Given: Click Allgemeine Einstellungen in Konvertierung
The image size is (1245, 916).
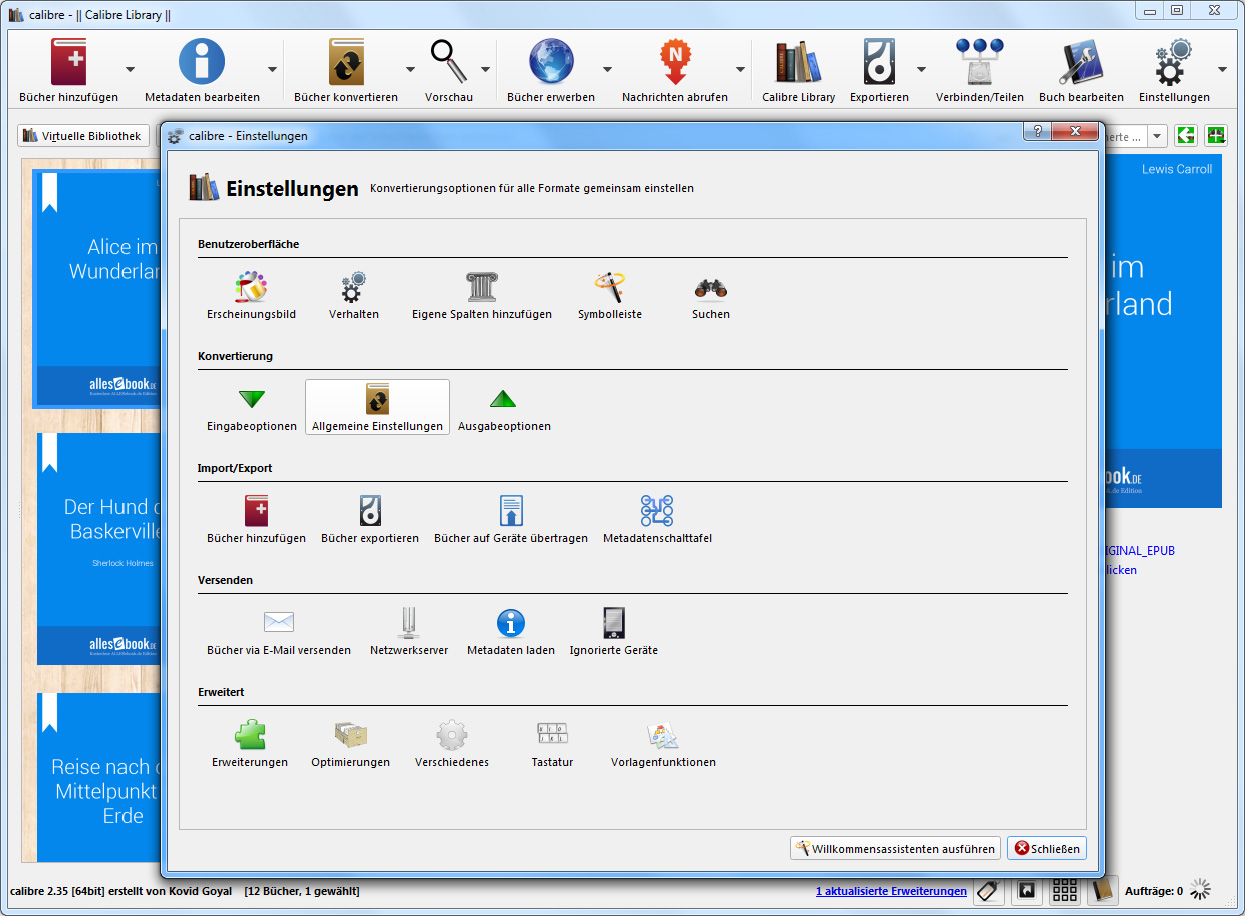Looking at the screenshot, I should tap(377, 408).
